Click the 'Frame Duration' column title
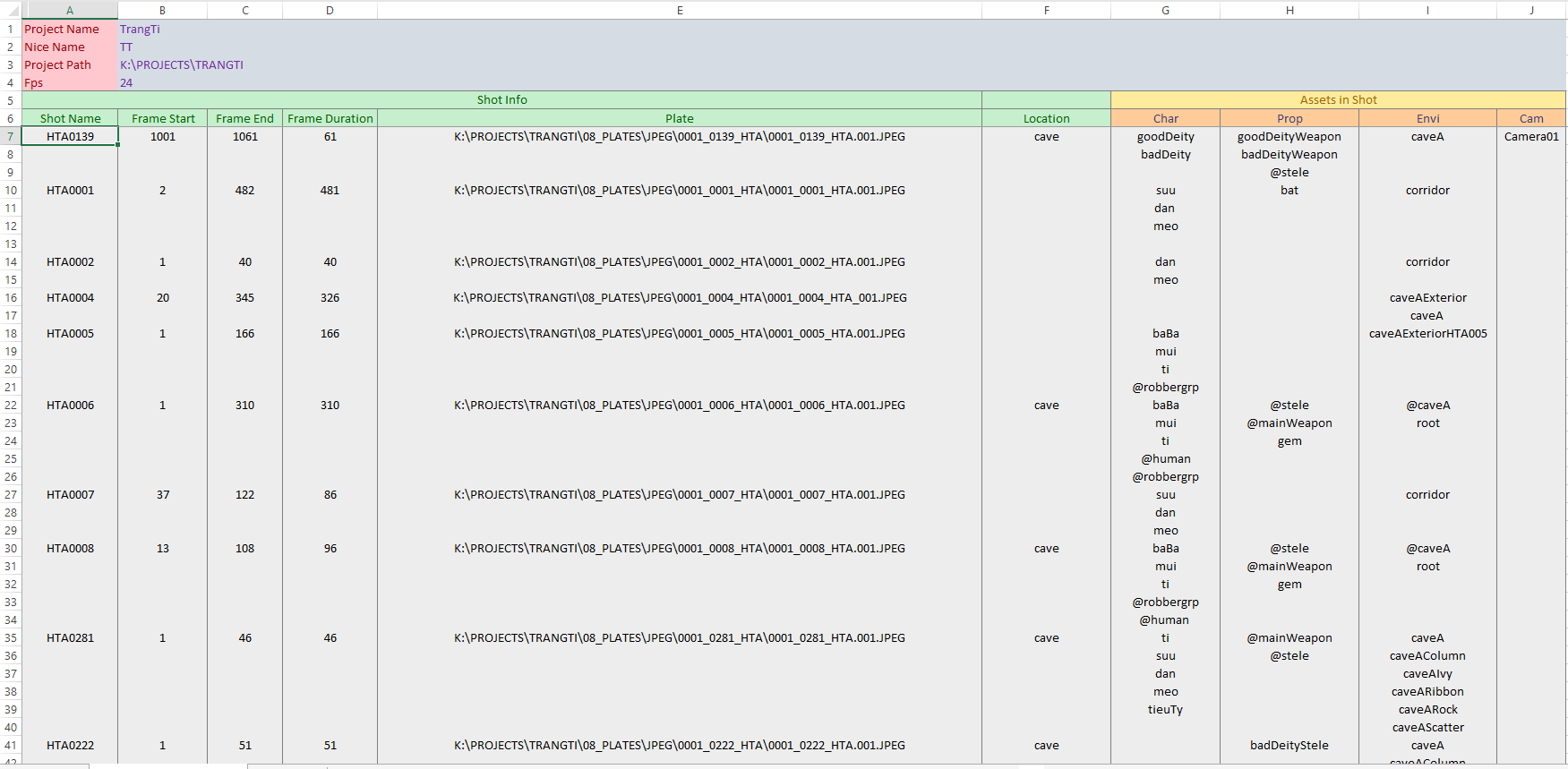 coord(330,118)
